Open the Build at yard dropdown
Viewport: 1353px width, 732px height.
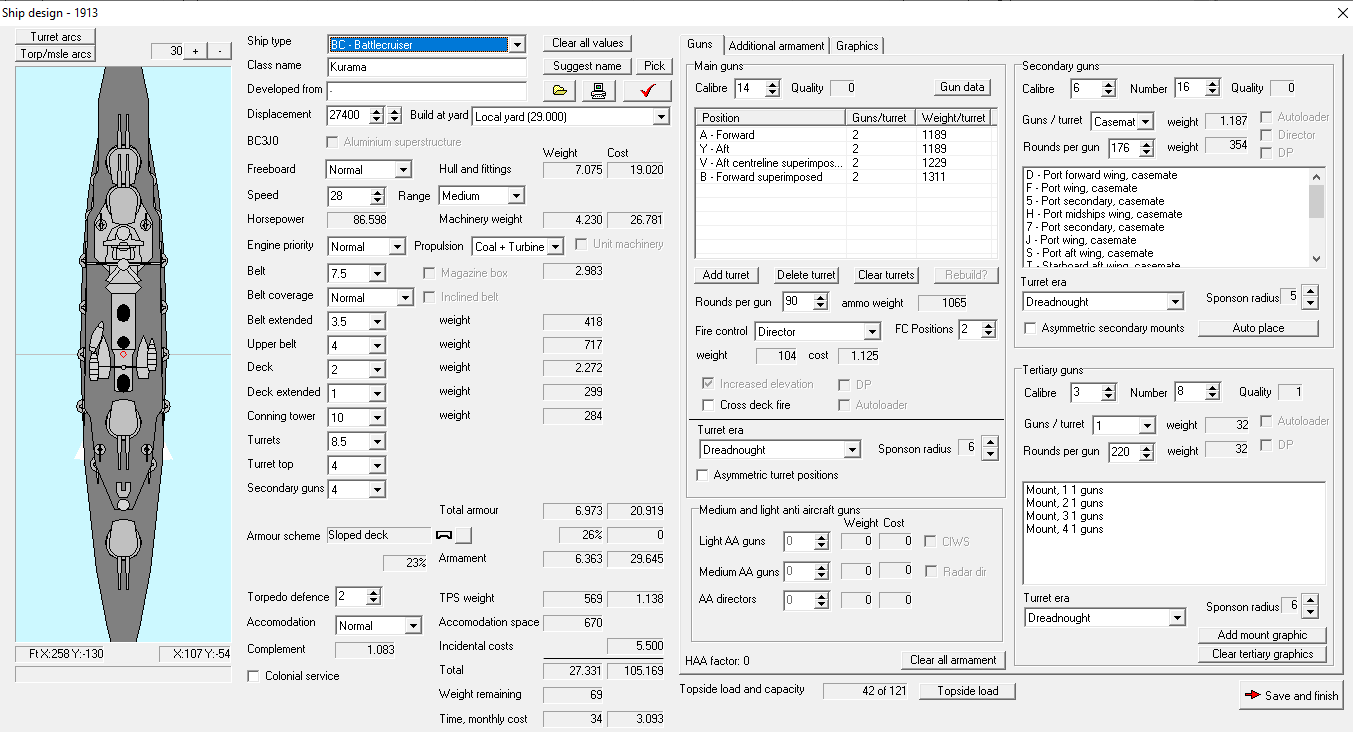click(660, 117)
